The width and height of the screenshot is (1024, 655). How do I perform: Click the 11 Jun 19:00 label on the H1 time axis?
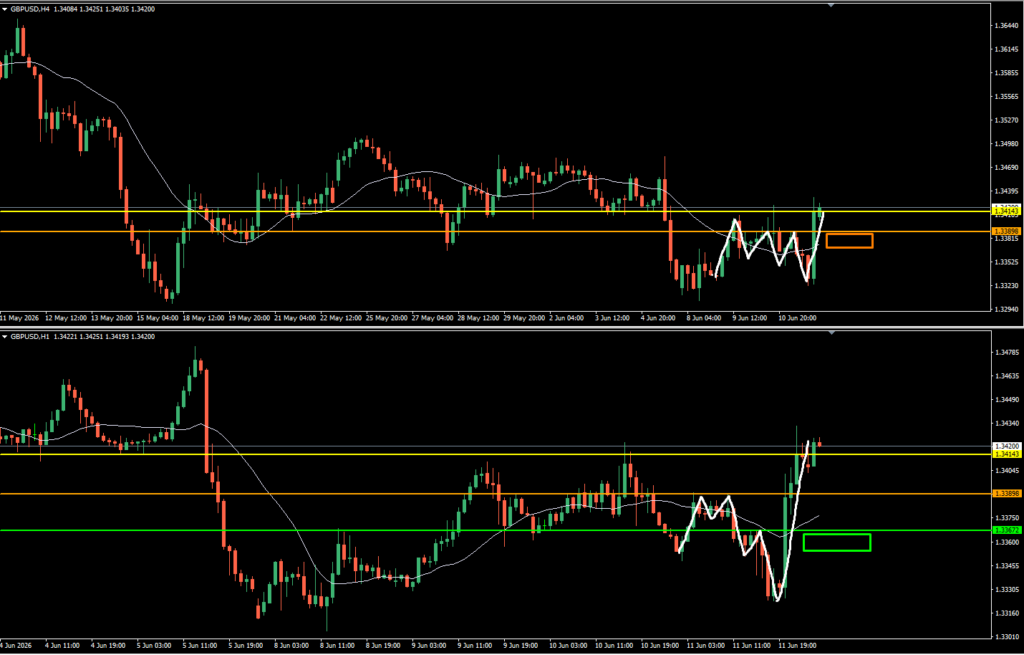(x=798, y=646)
